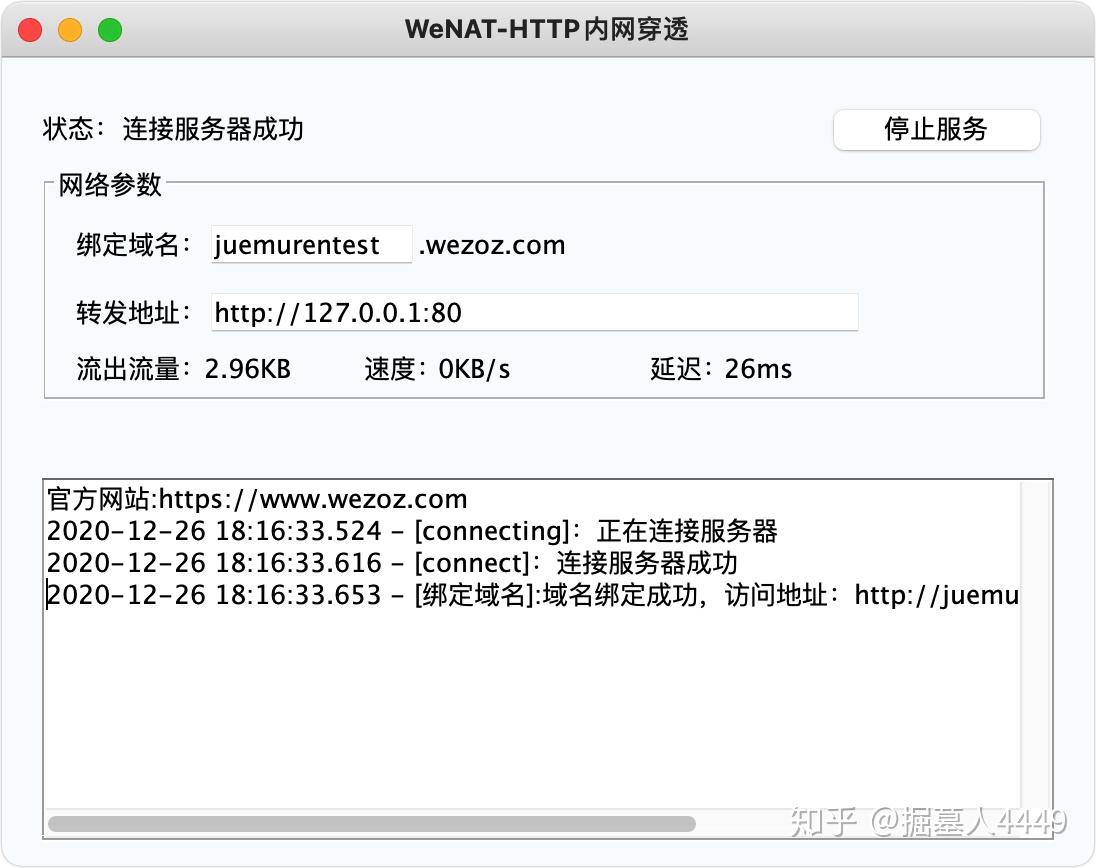
Task: Focus the 绑定域名 field containing juemurentest
Action: [x=312, y=245]
